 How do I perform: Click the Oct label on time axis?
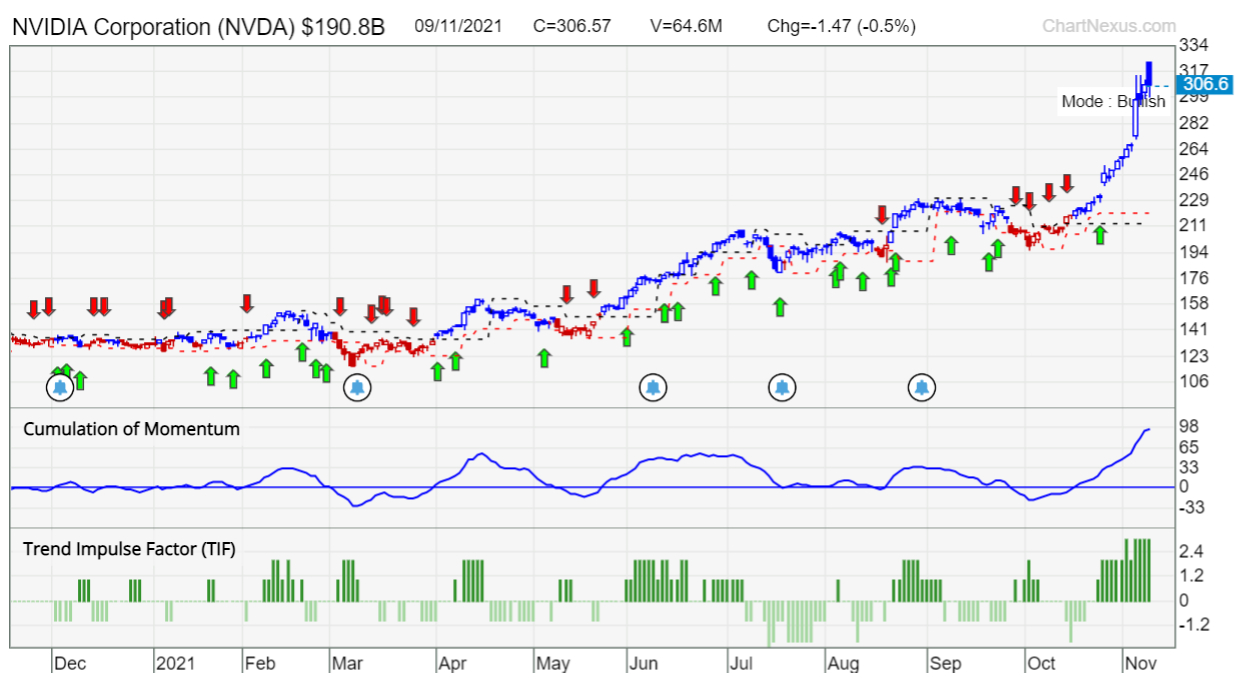(1042, 663)
